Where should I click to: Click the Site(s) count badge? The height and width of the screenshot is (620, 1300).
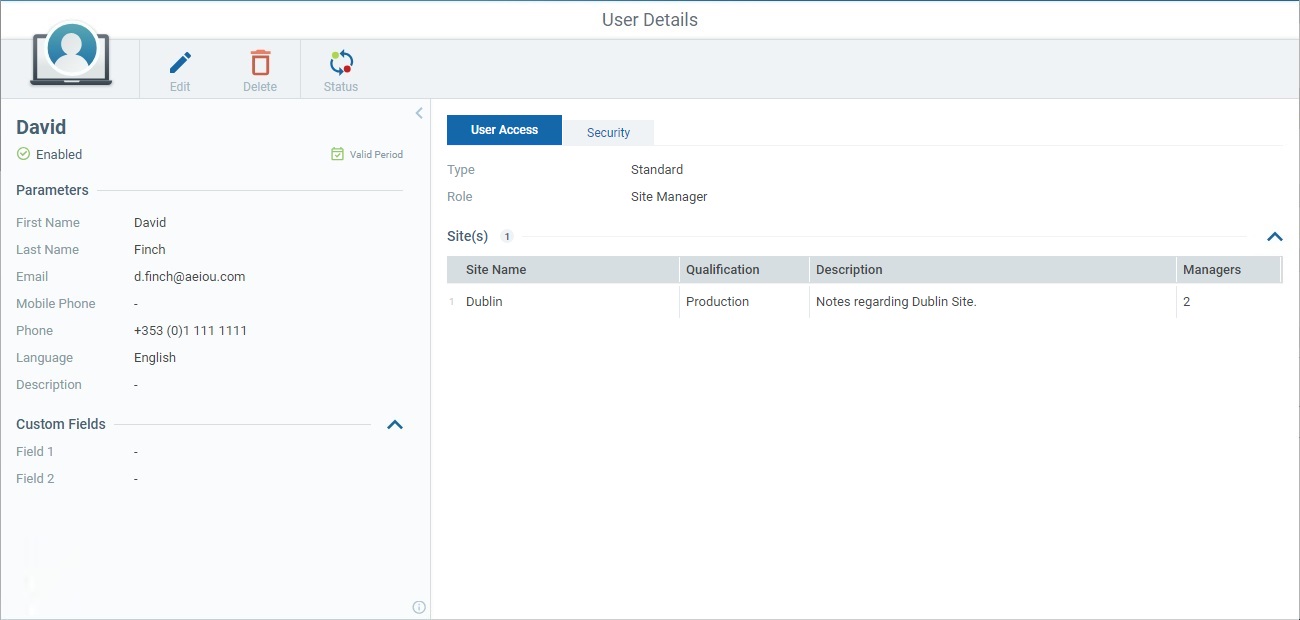507,236
